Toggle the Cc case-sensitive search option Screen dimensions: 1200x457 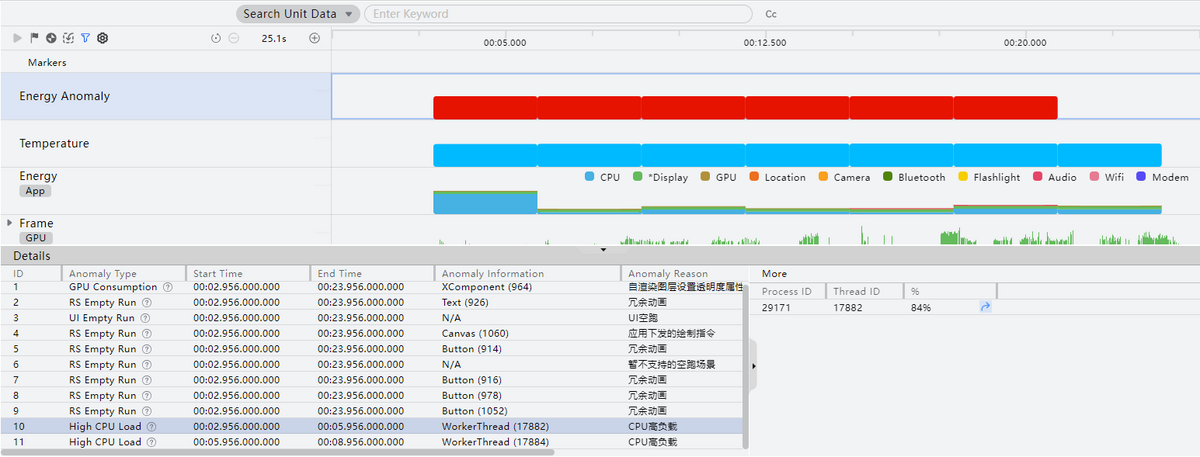tap(771, 14)
